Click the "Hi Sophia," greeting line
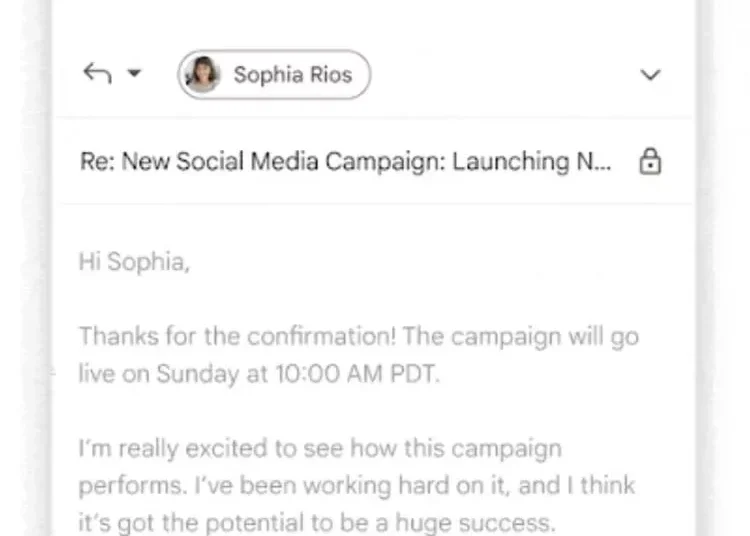This screenshot has height=536, width=750. tap(133, 262)
